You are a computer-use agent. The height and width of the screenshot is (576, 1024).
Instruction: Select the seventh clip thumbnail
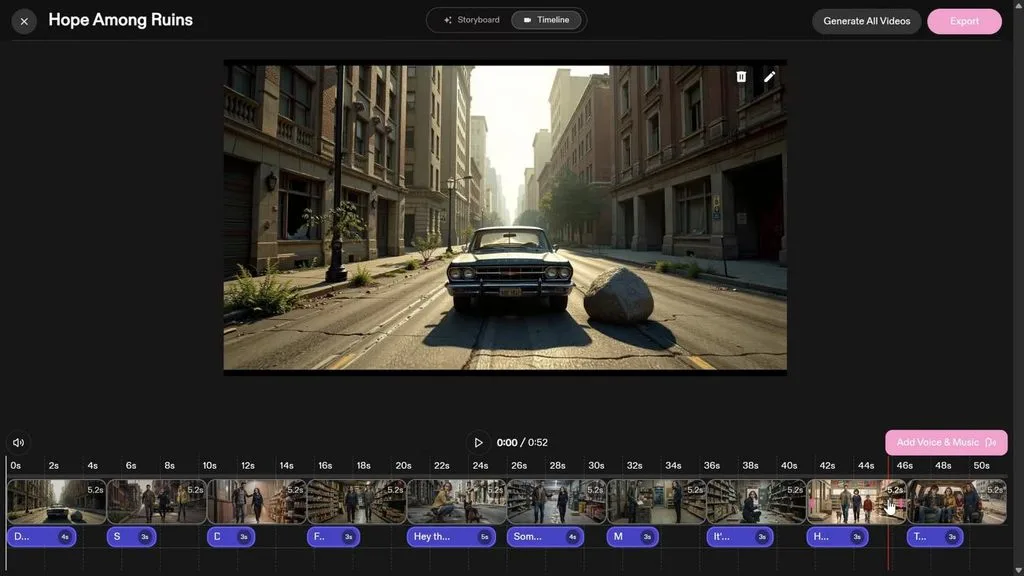click(656, 502)
